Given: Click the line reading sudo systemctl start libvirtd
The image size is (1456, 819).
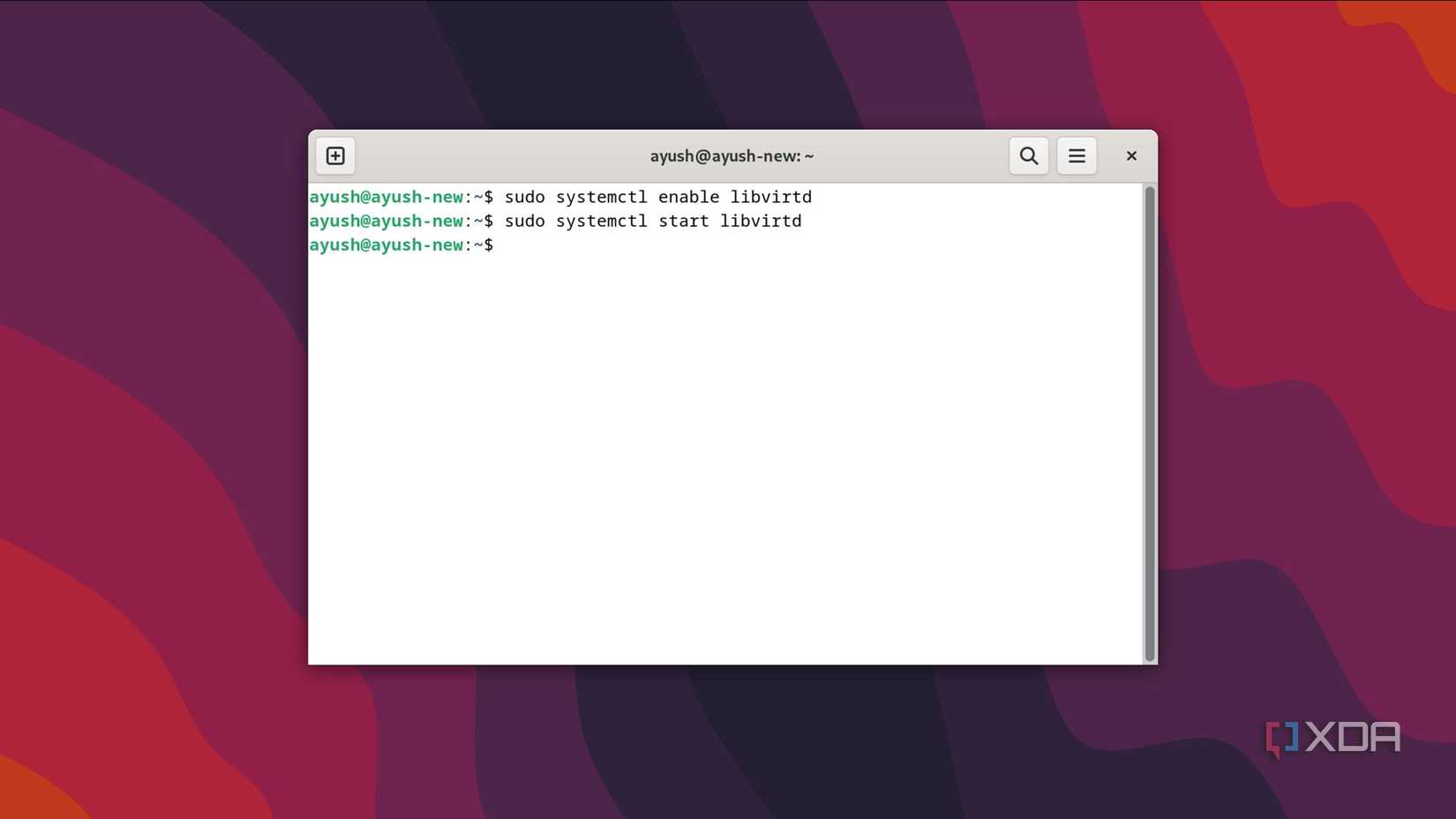Looking at the screenshot, I should pyautogui.click(x=653, y=221).
